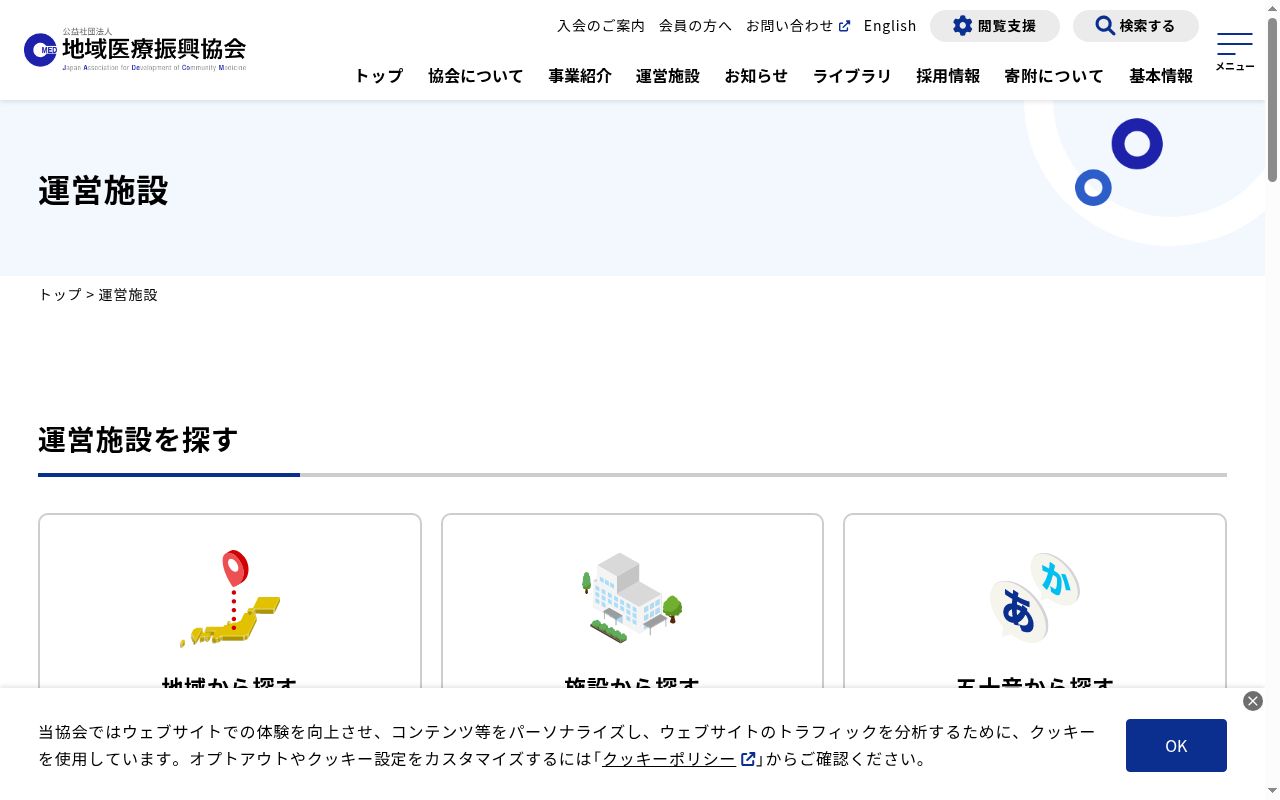Dismiss cookie banner with X icon
This screenshot has width=1280, height=800.
[1253, 701]
